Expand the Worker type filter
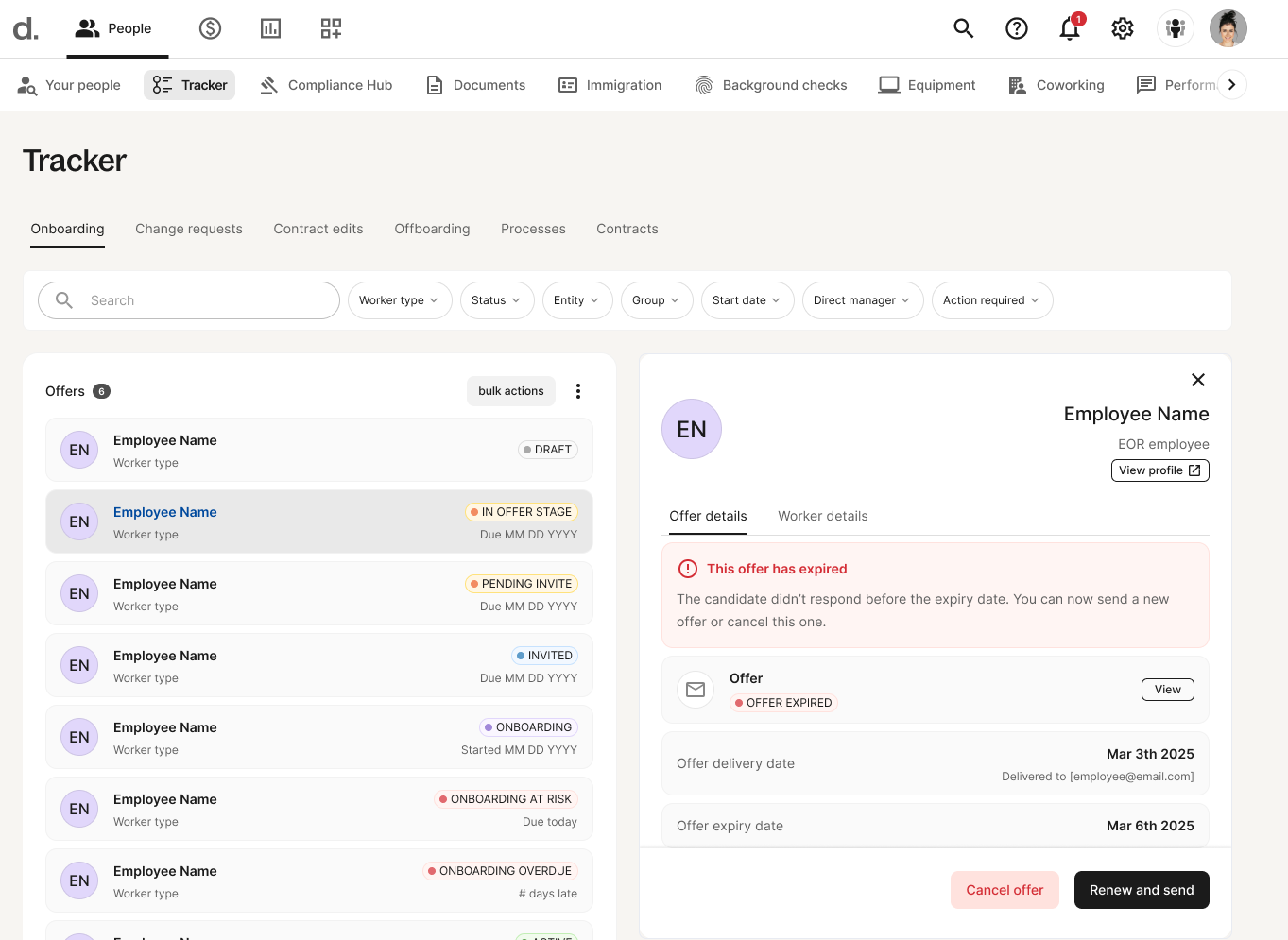The height and width of the screenshot is (940, 1288). (x=399, y=300)
